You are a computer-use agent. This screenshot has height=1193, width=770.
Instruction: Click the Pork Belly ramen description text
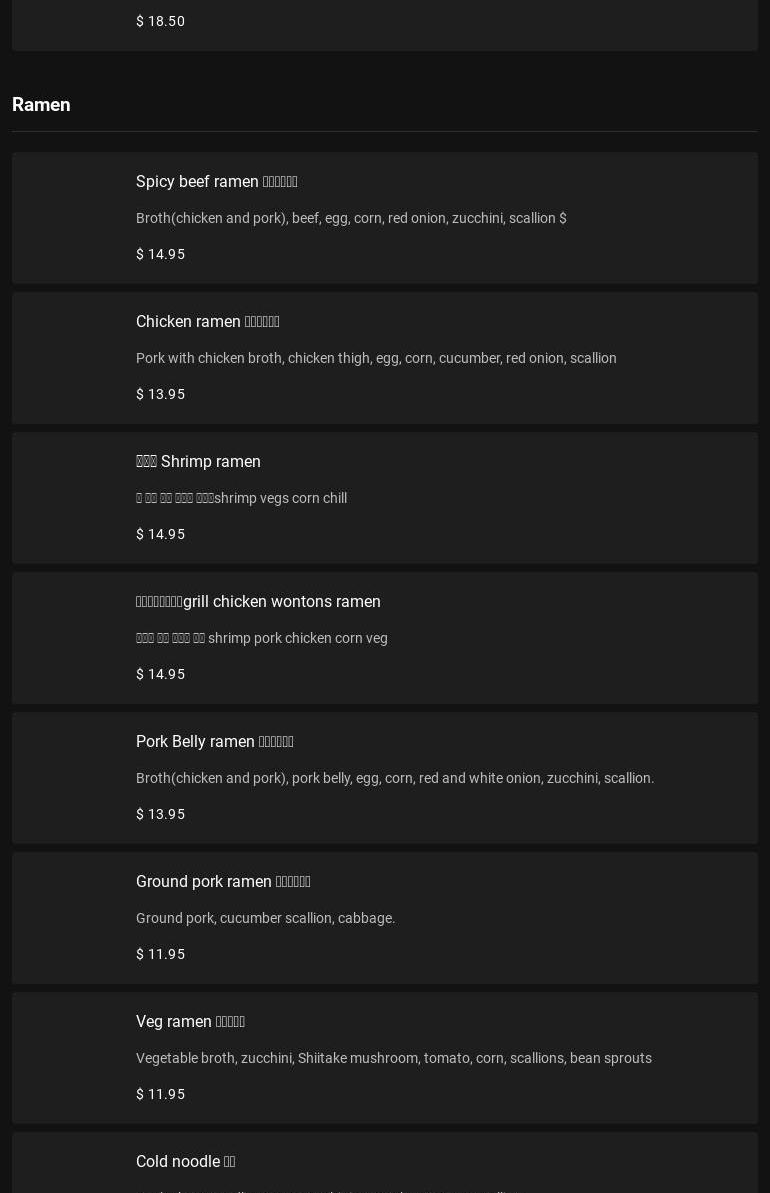[x=395, y=778]
